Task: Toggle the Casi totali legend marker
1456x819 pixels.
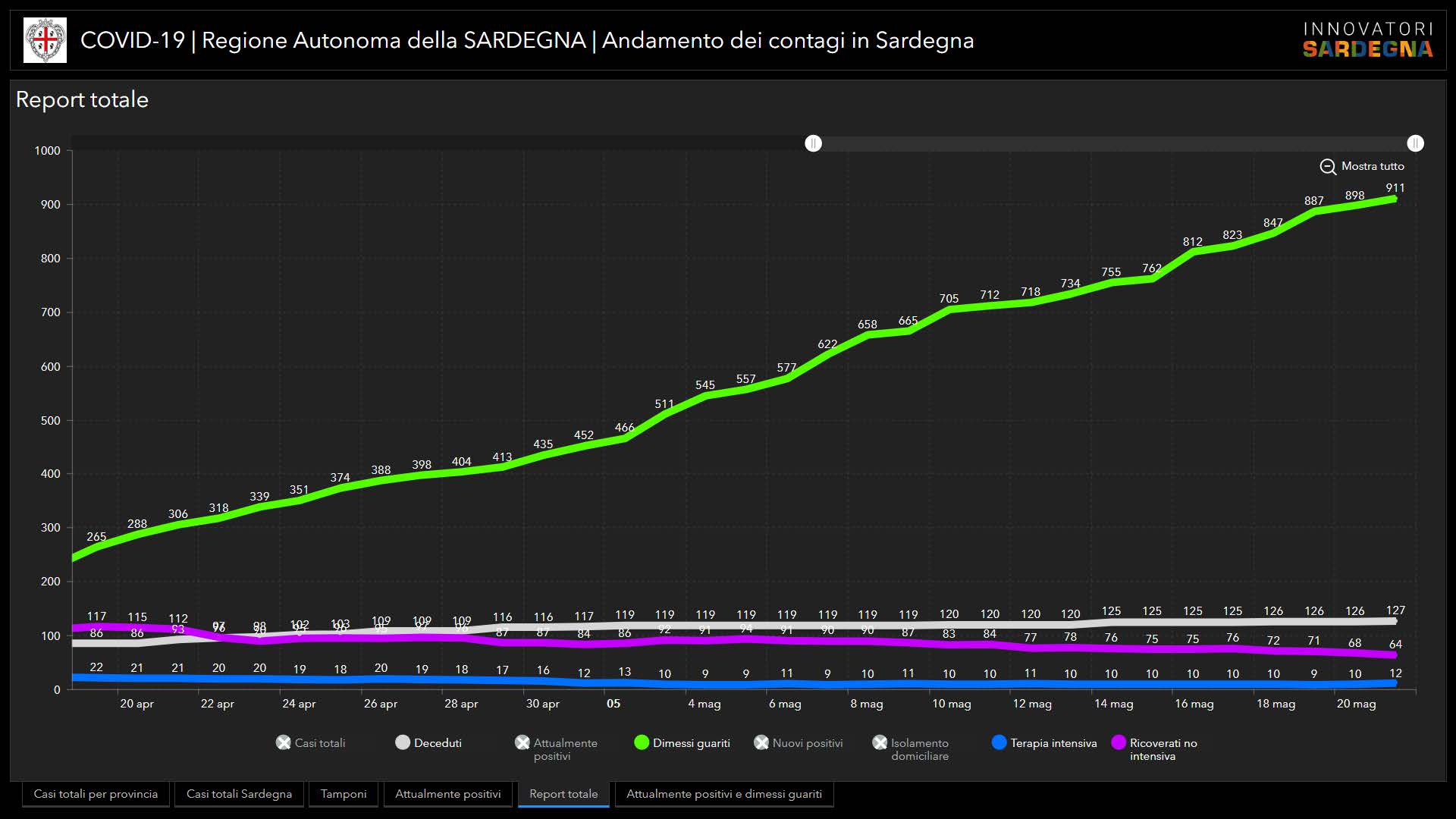Action: pos(284,743)
